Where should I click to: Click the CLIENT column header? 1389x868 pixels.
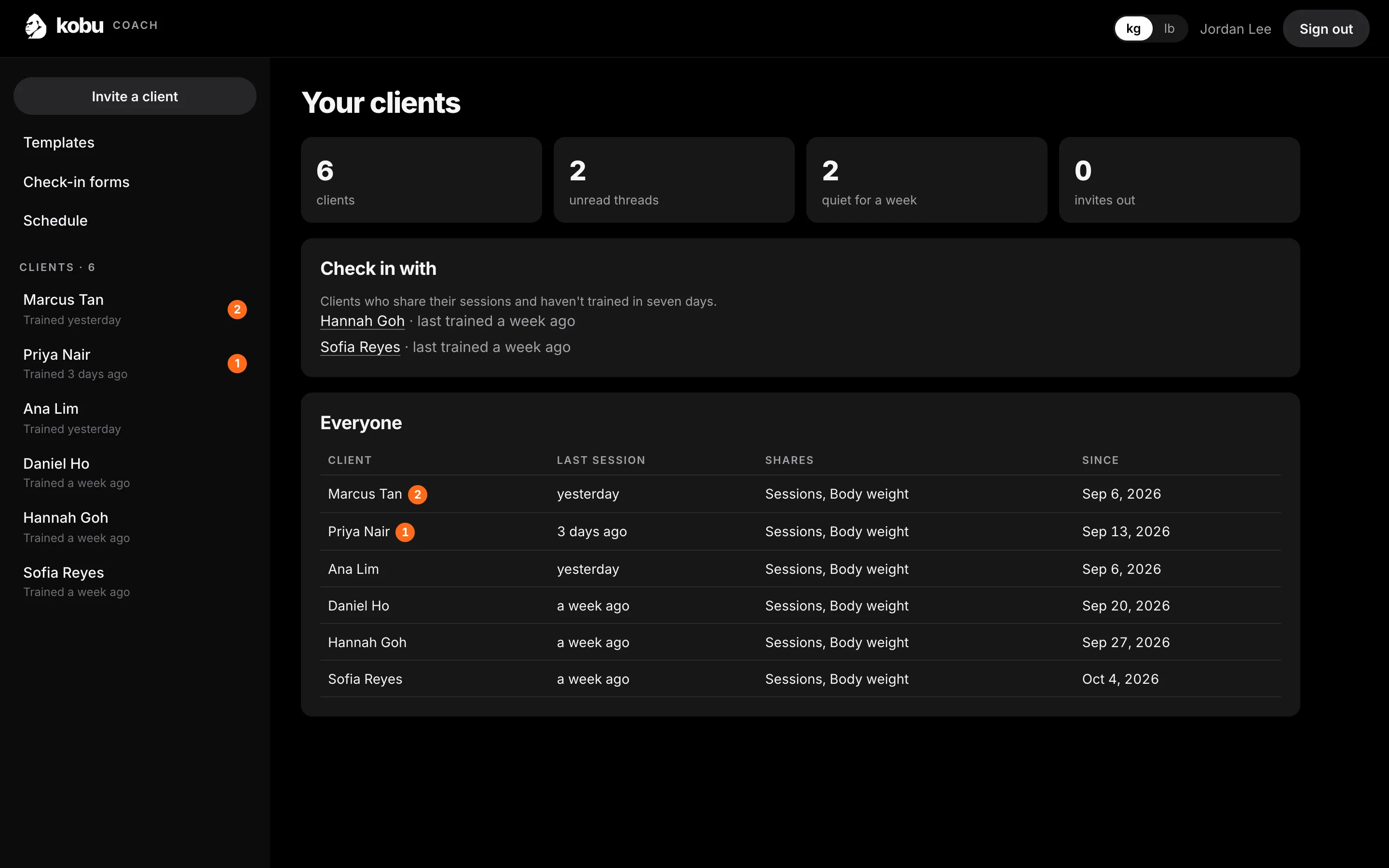350,461
